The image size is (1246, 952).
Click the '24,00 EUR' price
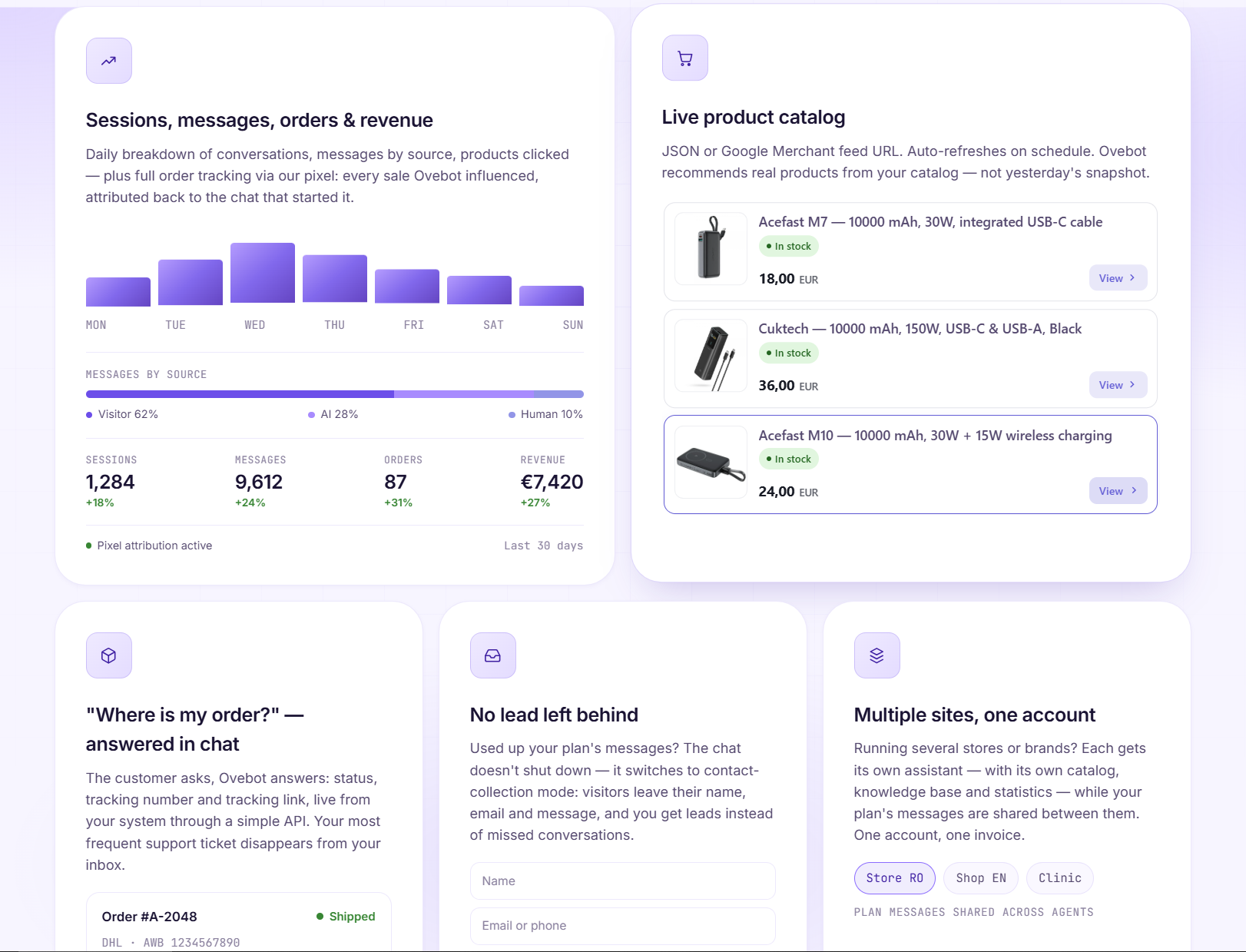pyautogui.click(x=789, y=492)
